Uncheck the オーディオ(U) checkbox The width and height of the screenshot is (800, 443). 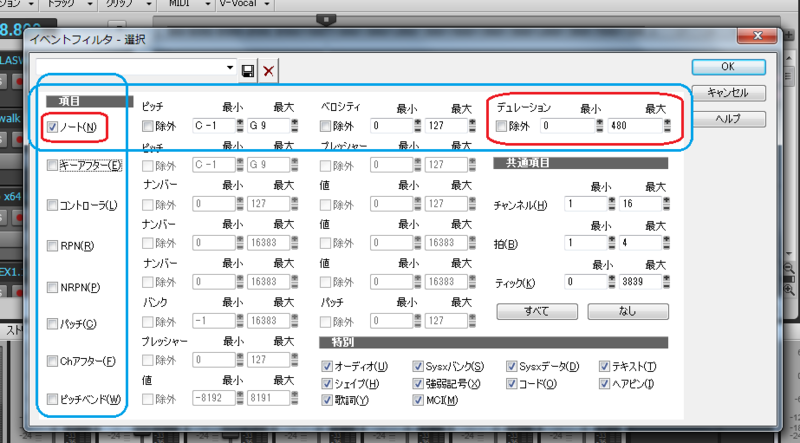click(x=327, y=366)
